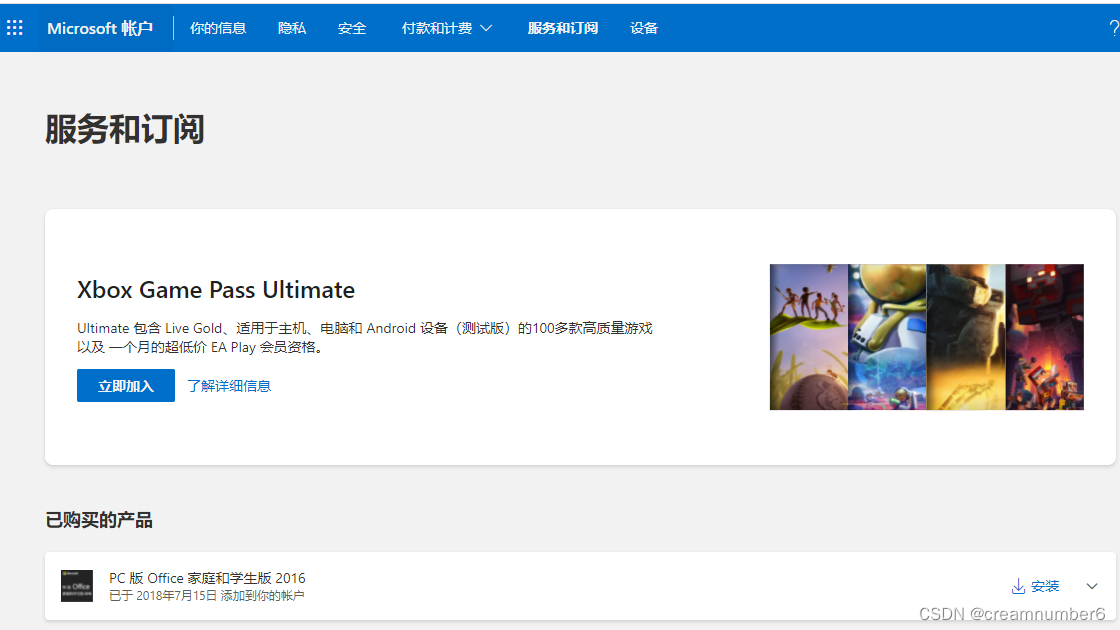Image resolution: width=1120 pixels, height=630 pixels.
Task: Click the Office 2016 product thumbnail
Action: pos(77,586)
